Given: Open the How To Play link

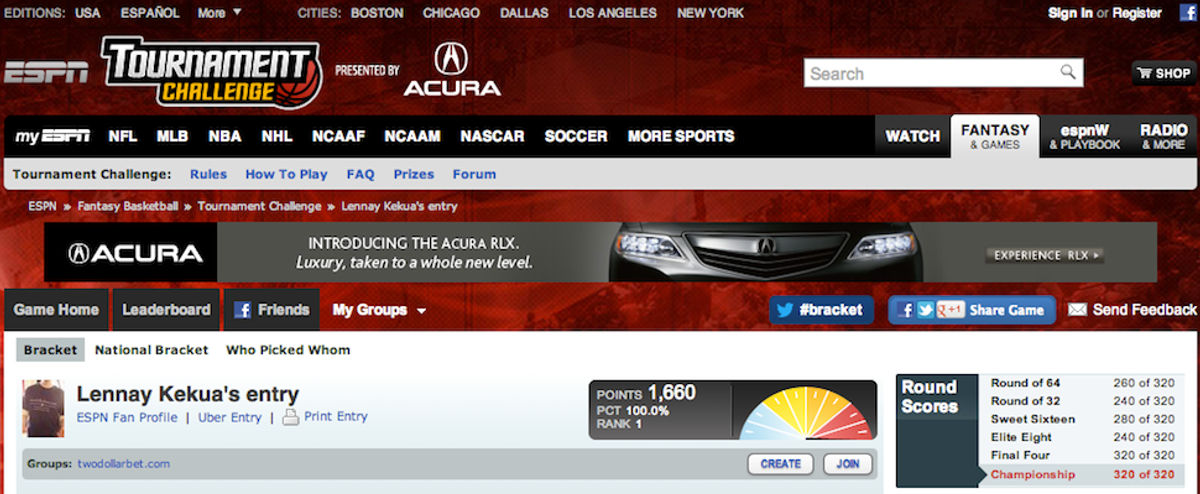Looking at the screenshot, I should coord(286,174).
